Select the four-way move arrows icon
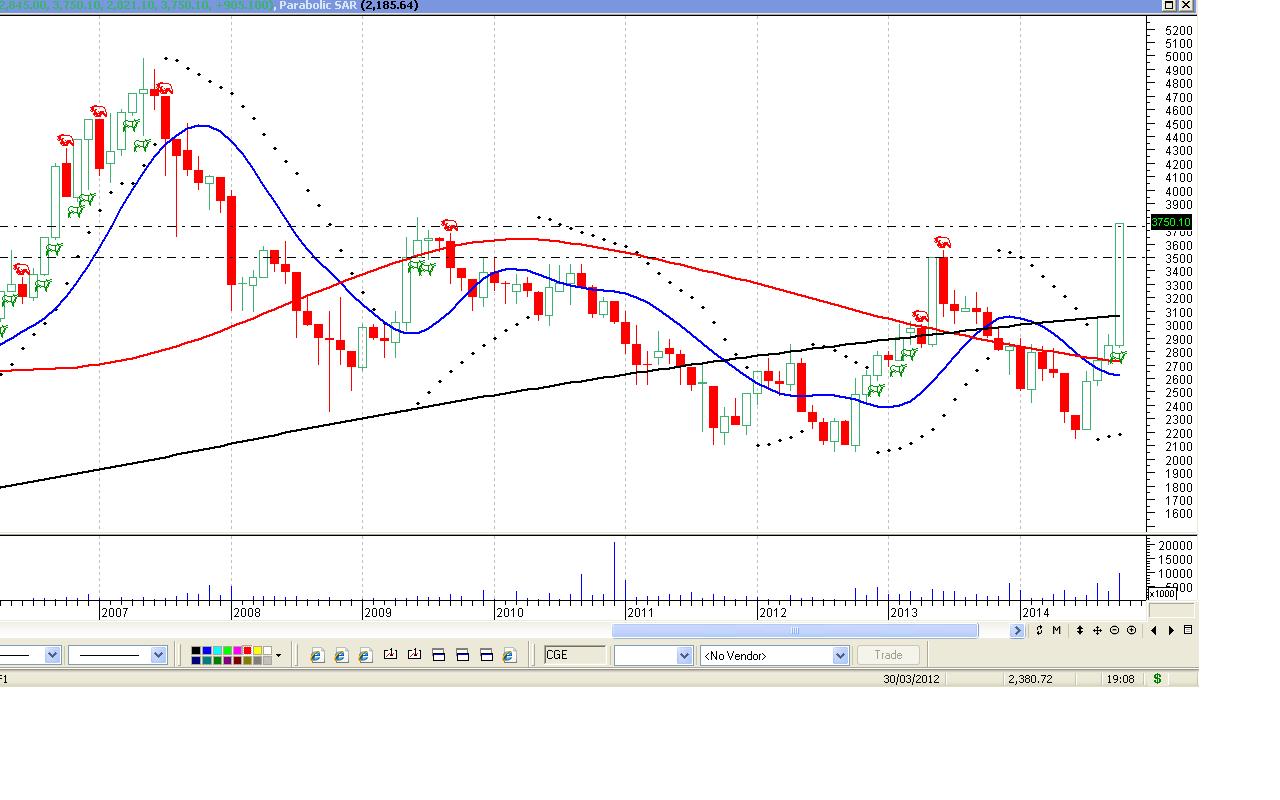Viewport: 1280px width, 800px height. [x=1097, y=630]
